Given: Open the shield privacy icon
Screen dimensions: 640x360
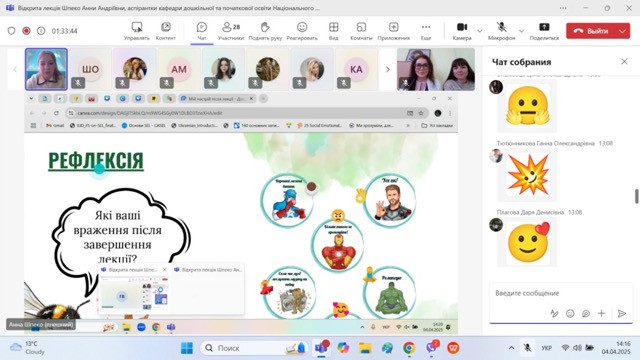Looking at the screenshot, I should point(11,31).
